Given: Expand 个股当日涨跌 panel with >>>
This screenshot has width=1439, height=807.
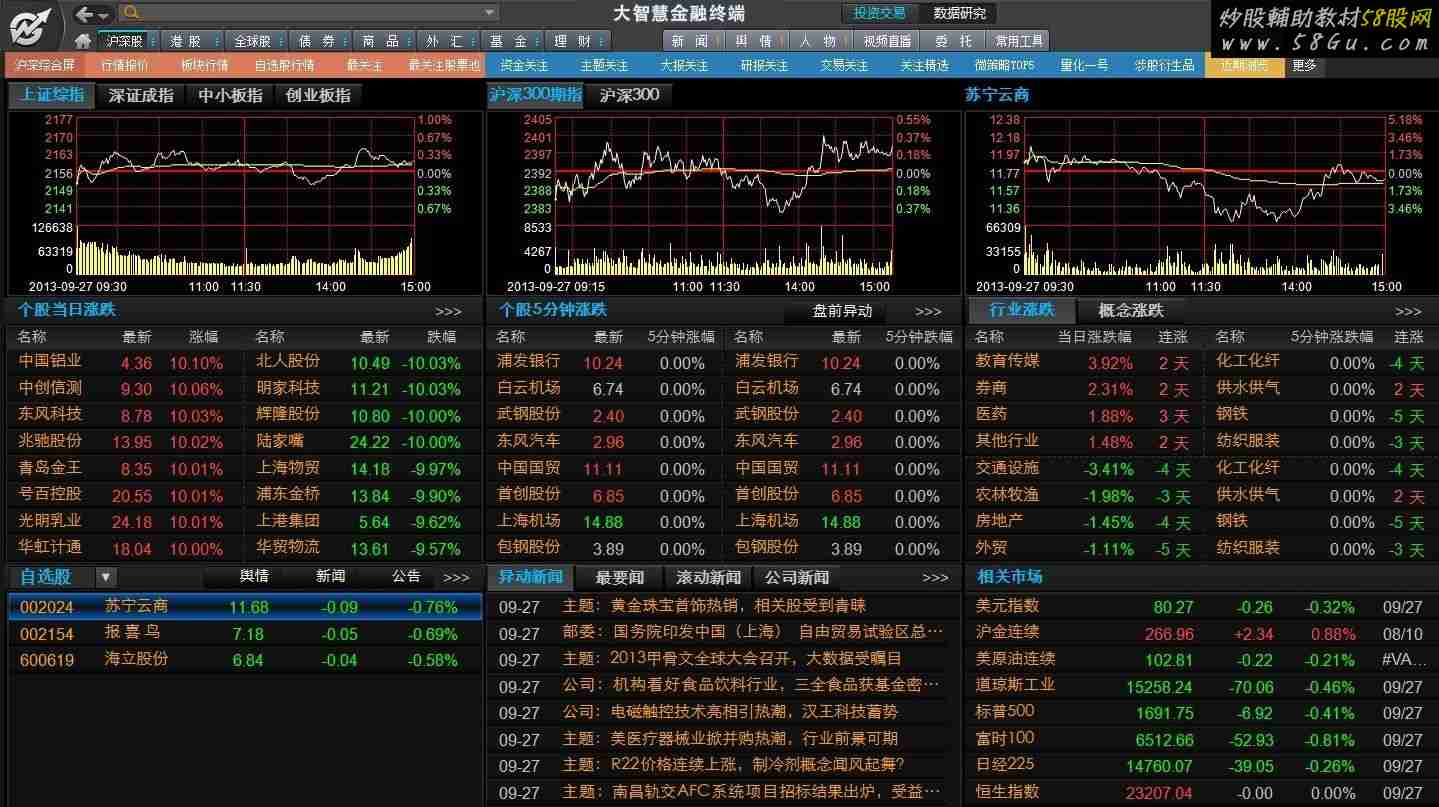Looking at the screenshot, I should pos(449,312).
